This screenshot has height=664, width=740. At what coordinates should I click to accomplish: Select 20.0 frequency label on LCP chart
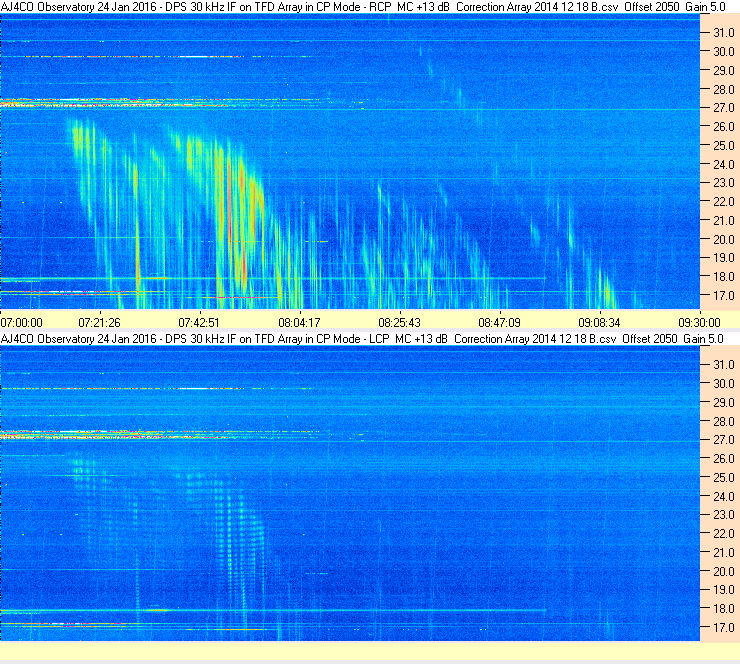(724, 572)
